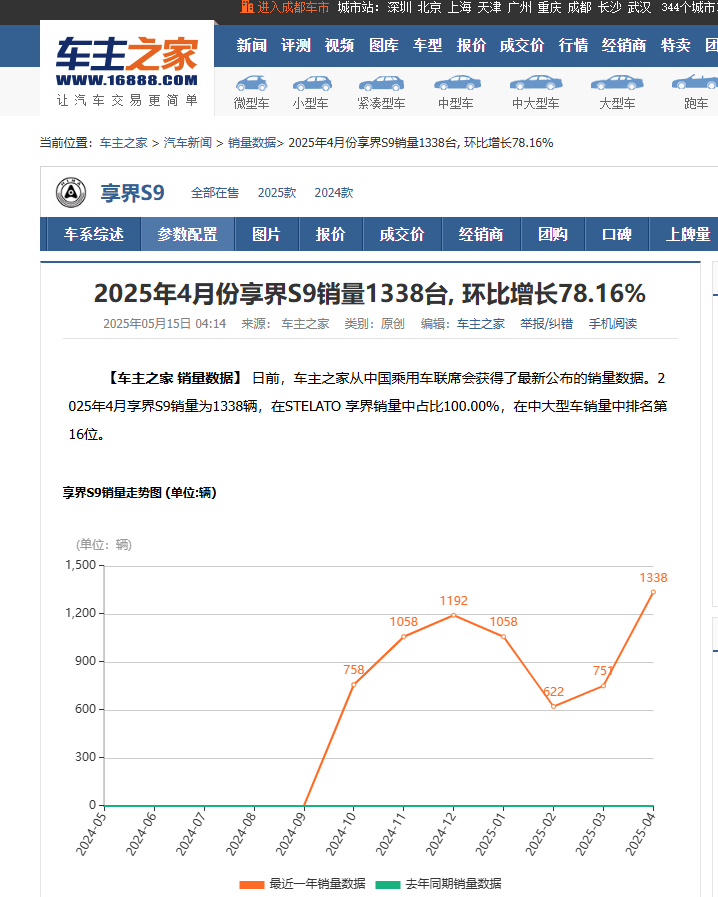
Task: Switch to the 参数配置 tab
Action: [x=187, y=234]
